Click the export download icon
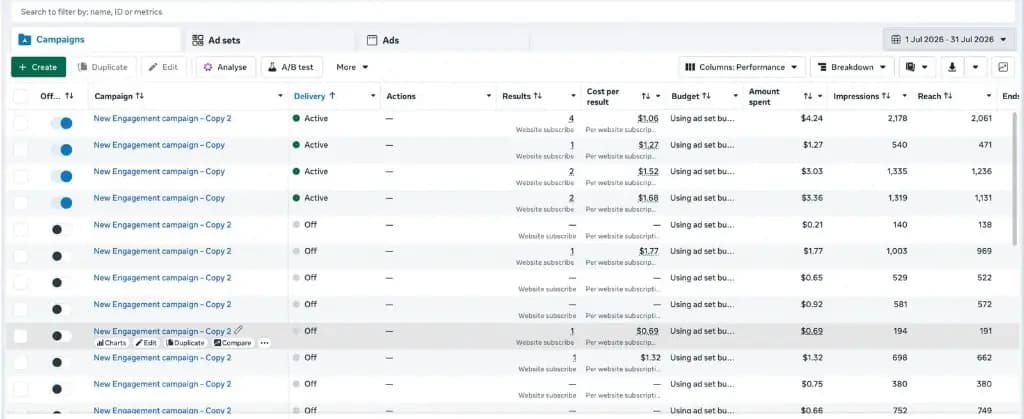The height and width of the screenshot is (419, 1024). [952, 67]
